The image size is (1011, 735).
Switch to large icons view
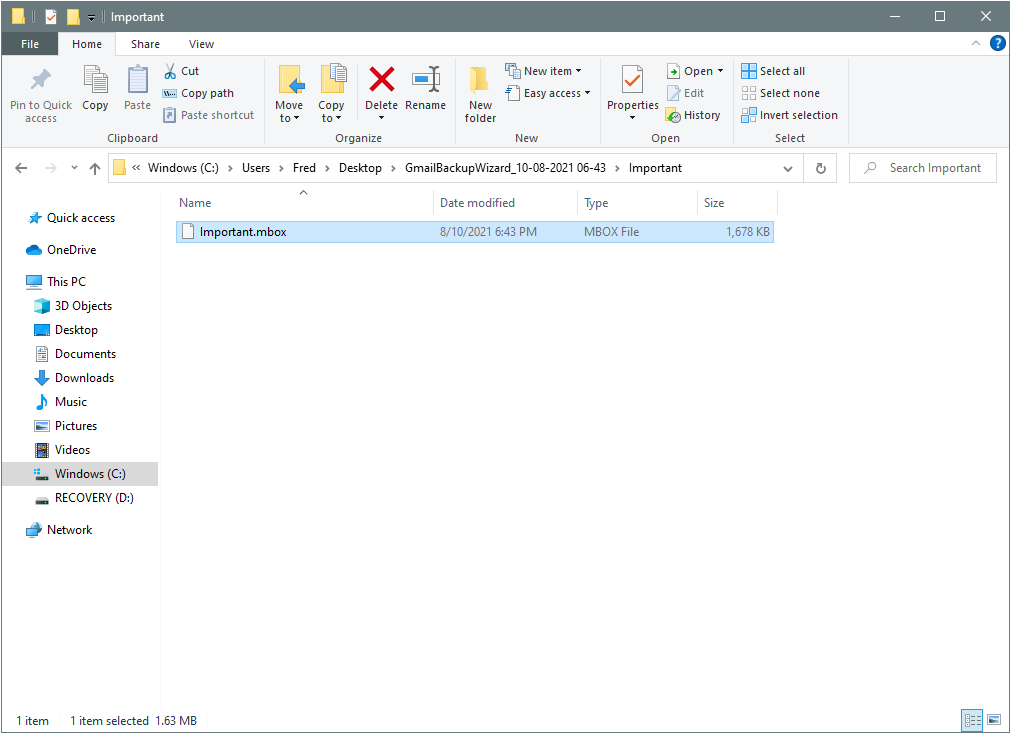tap(993, 719)
